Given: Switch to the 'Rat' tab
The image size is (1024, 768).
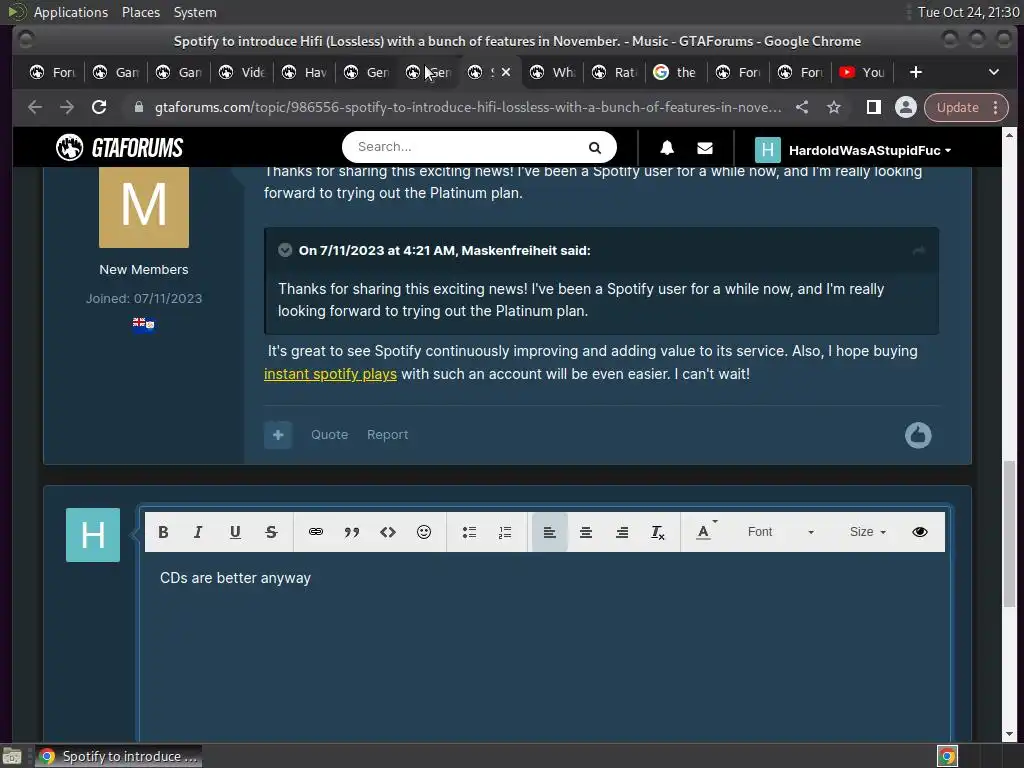Looking at the screenshot, I should pyautogui.click(x=614, y=72).
